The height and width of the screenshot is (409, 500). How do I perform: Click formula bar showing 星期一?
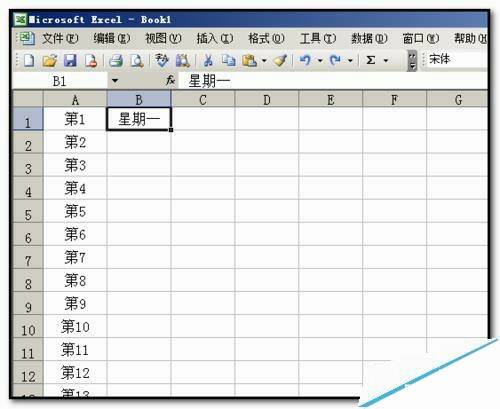click(x=333, y=80)
